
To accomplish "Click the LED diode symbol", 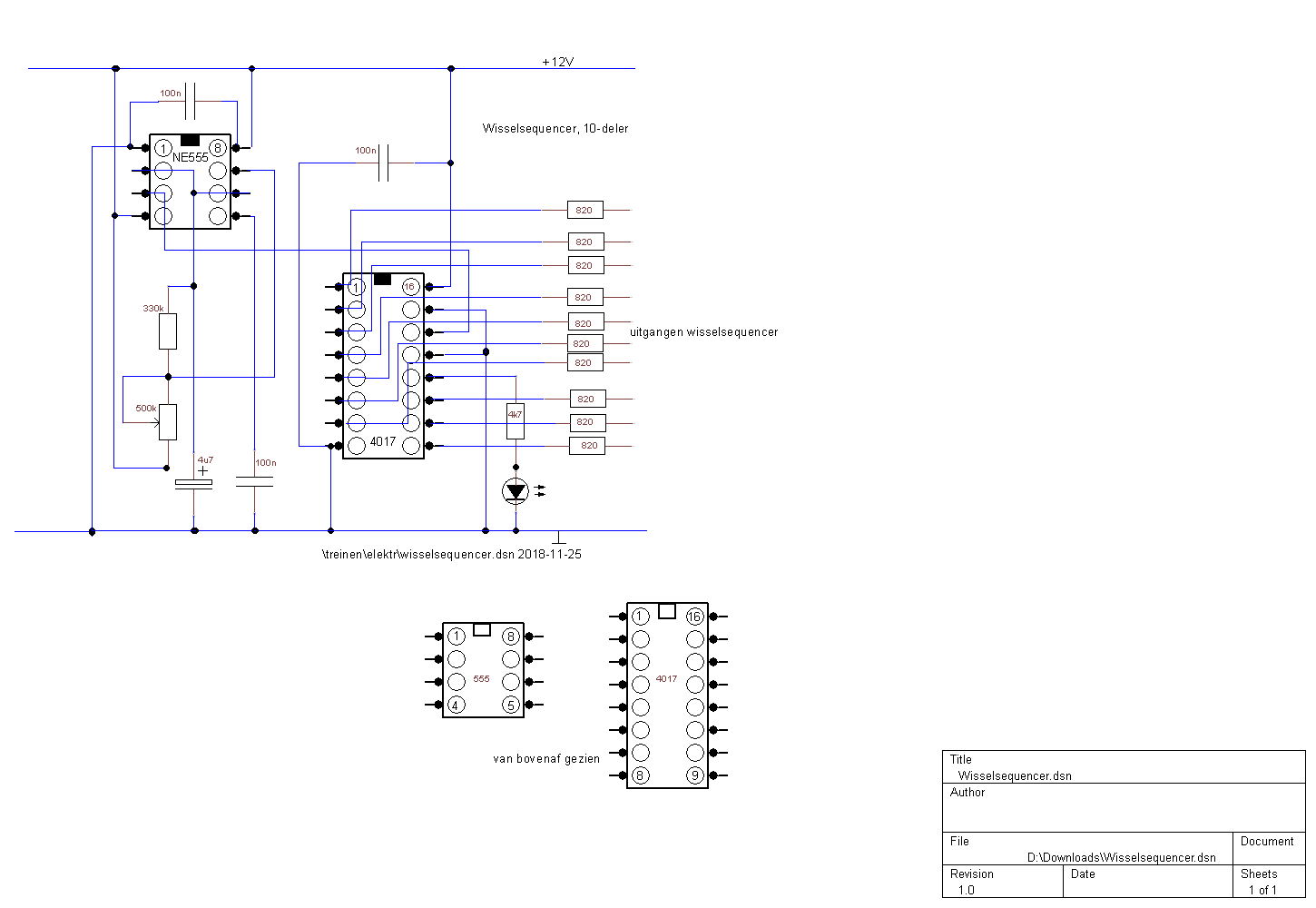I will 516,491.
